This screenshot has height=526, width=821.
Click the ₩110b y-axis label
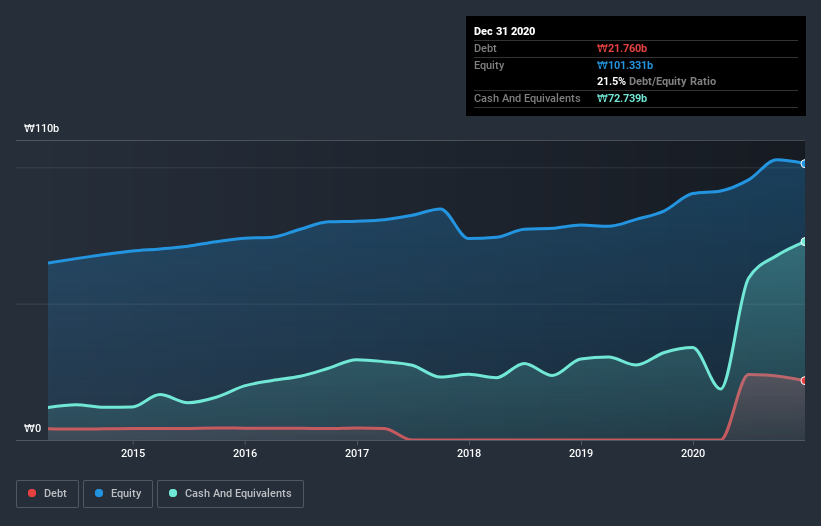click(41, 128)
